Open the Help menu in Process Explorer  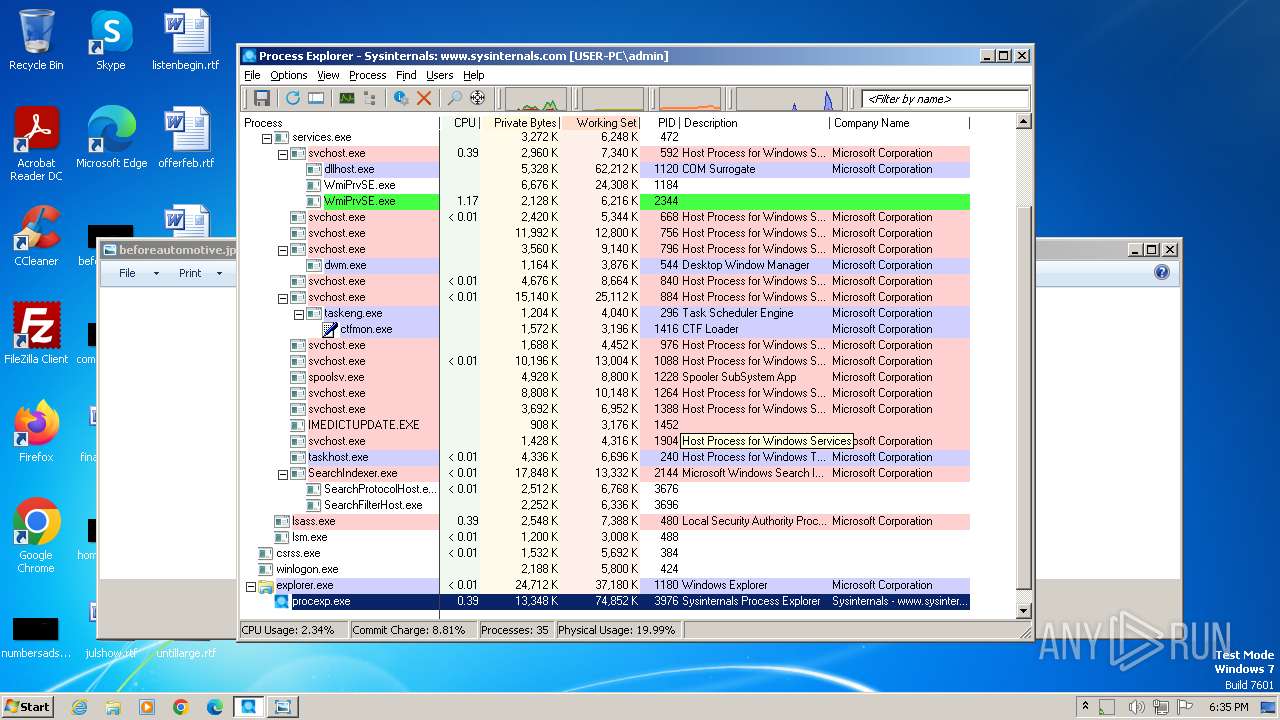(474, 75)
